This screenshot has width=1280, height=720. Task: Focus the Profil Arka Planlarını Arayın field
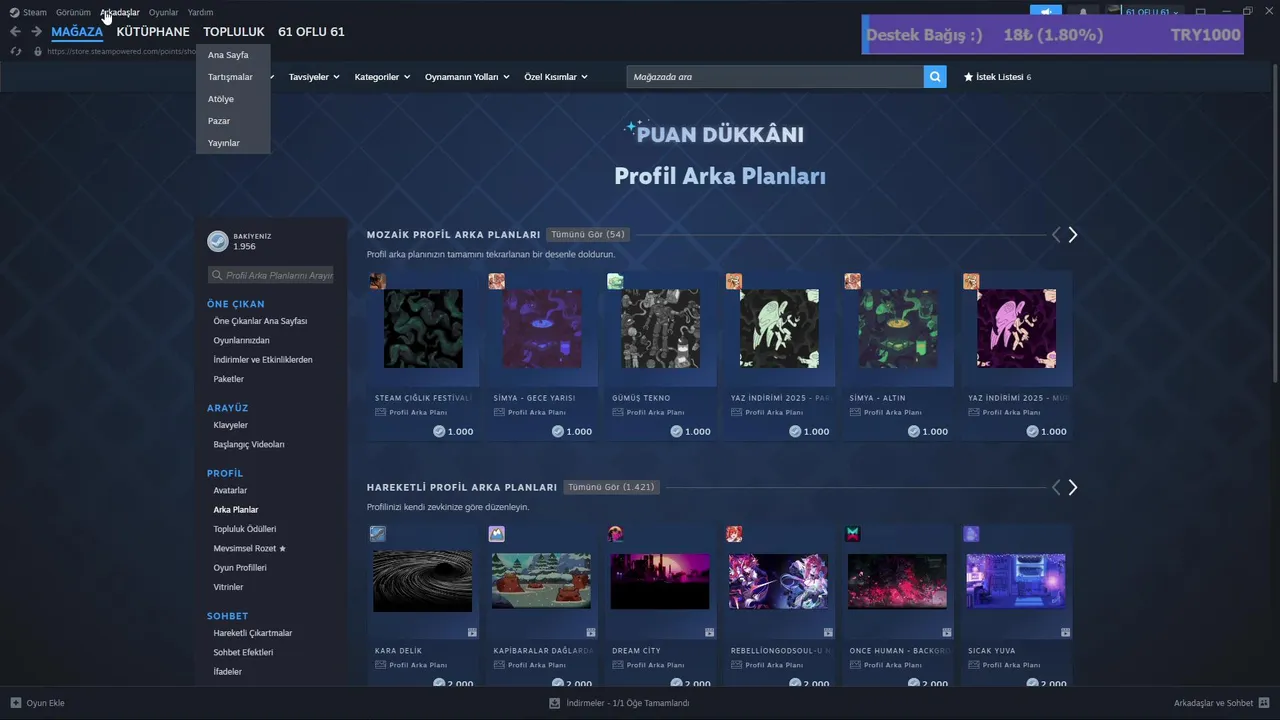(x=271, y=275)
